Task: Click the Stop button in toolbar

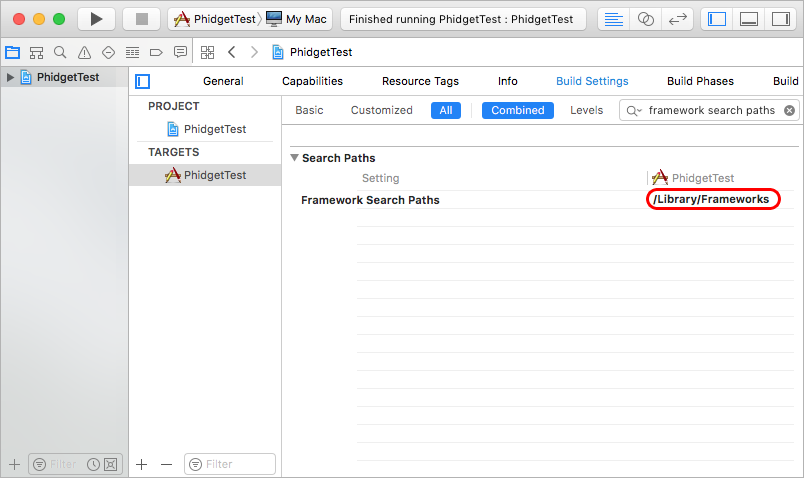Action: click(141, 19)
